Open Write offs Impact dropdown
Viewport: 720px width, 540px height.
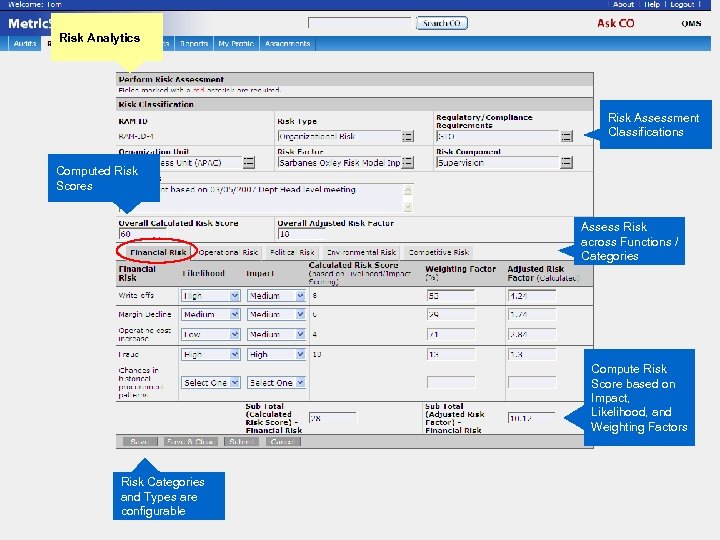(x=276, y=296)
